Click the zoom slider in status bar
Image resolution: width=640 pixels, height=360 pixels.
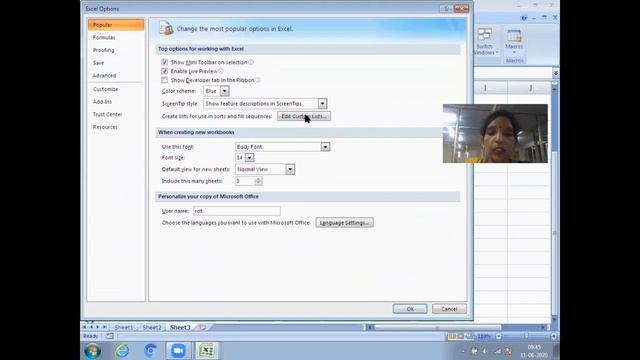click(526, 336)
